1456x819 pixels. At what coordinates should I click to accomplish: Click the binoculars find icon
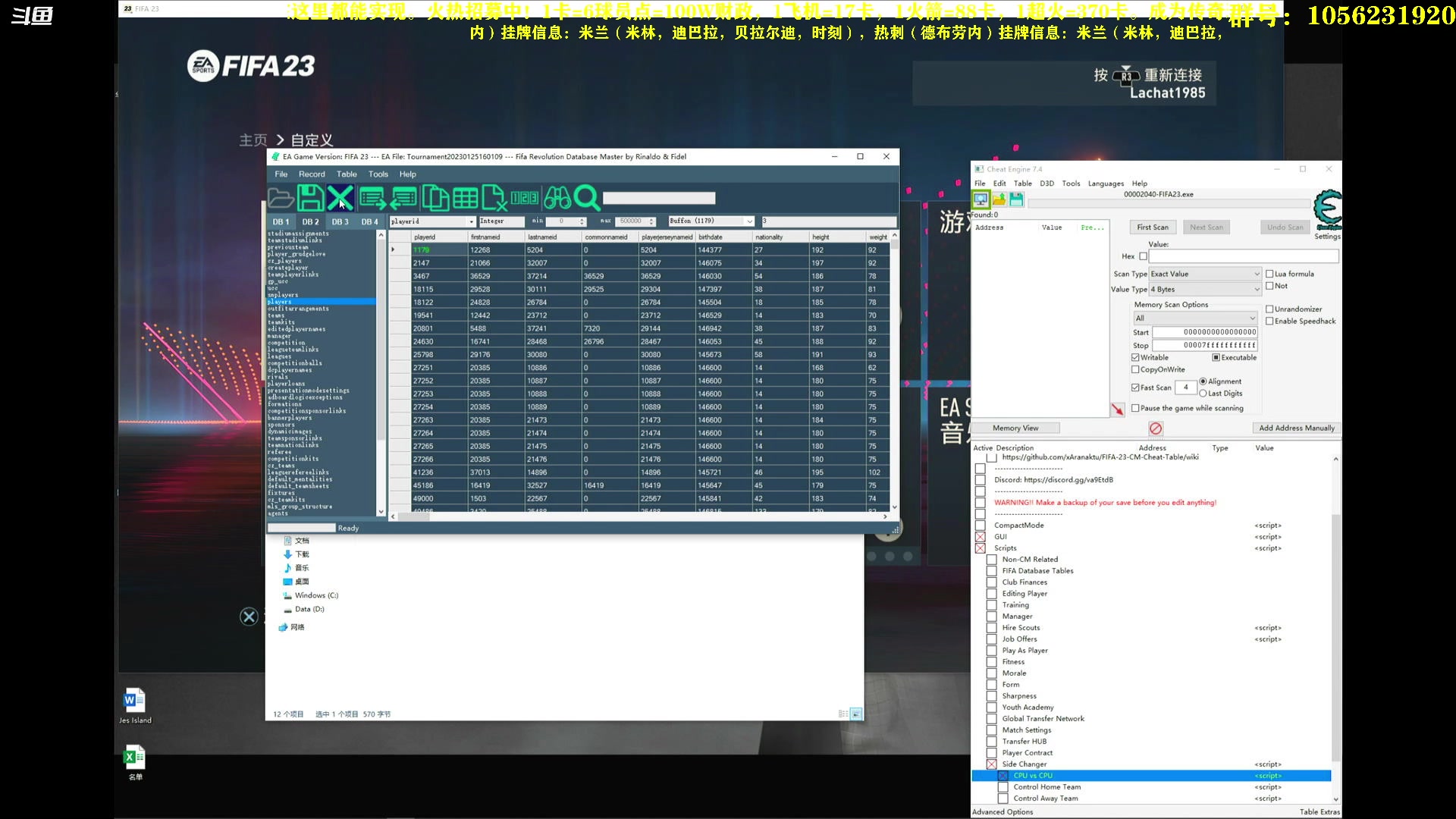click(557, 199)
